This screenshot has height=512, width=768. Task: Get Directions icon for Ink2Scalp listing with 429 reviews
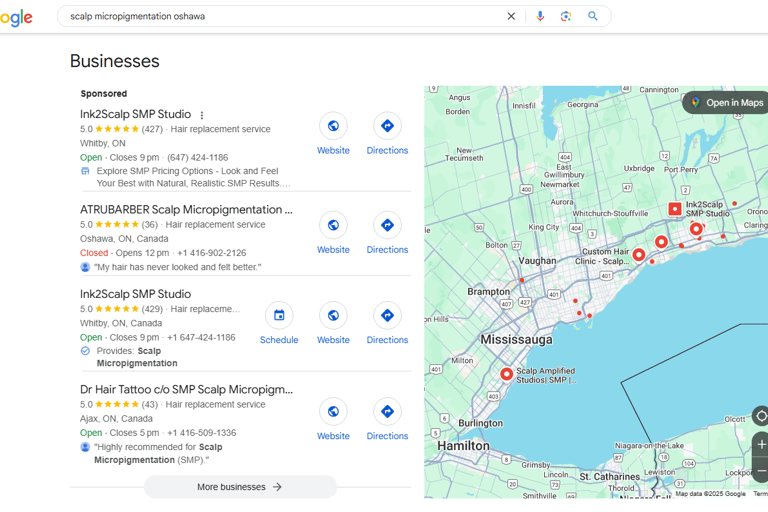click(x=387, y=315)
